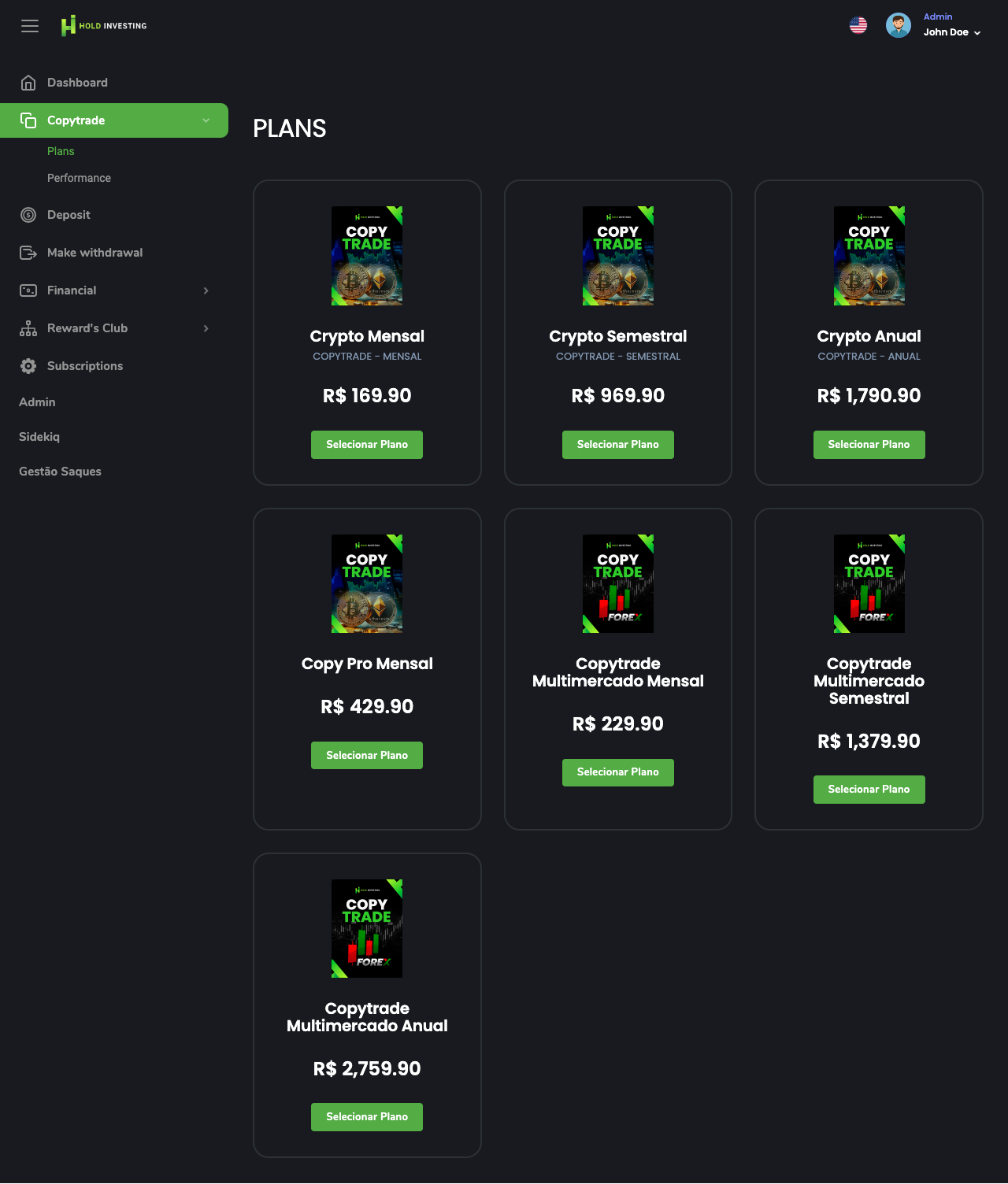Click the Crypto Semestral plan cover image

tap(618, 256)
